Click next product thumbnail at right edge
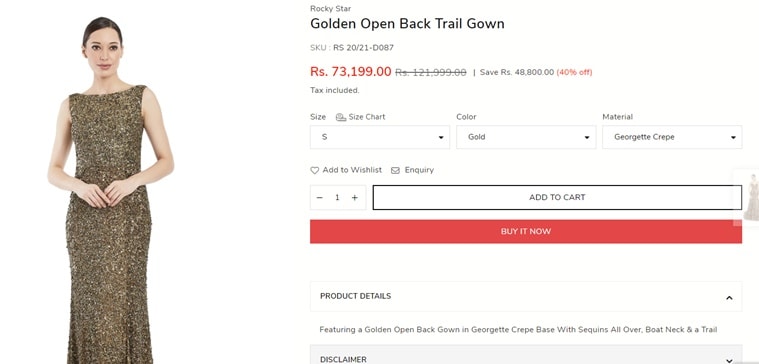 pyautogui.click(x=750, y=197)
